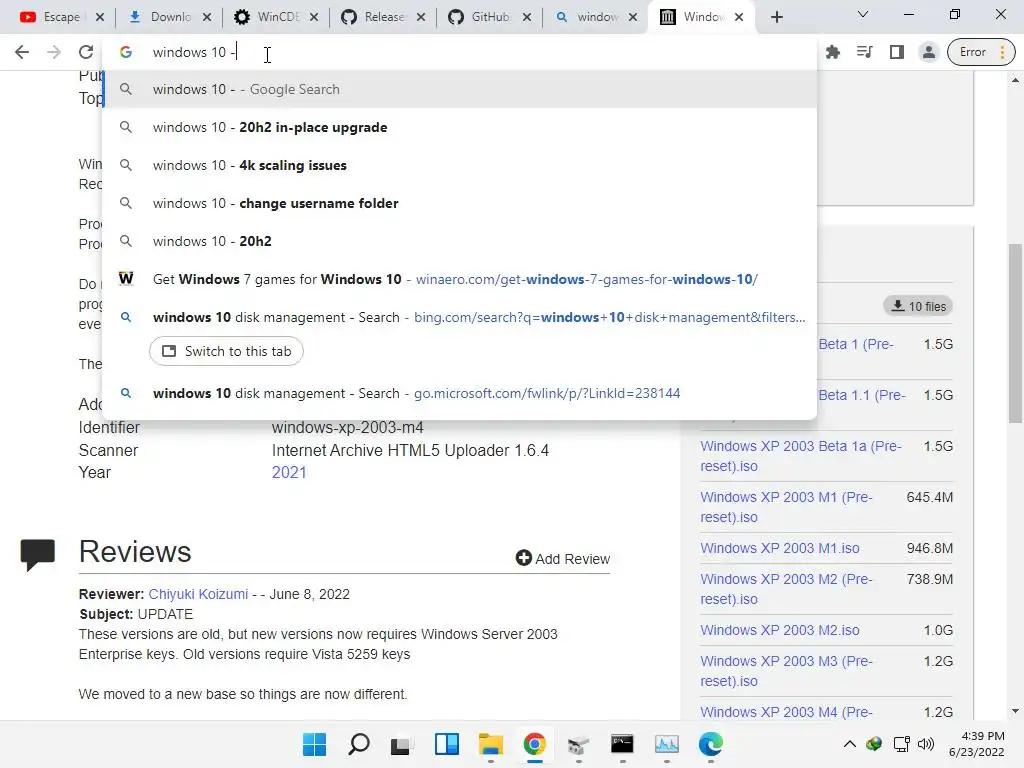The width and height of the screenshot is (1024, 768).
Task: Click the Error update button
Action: 981,52
